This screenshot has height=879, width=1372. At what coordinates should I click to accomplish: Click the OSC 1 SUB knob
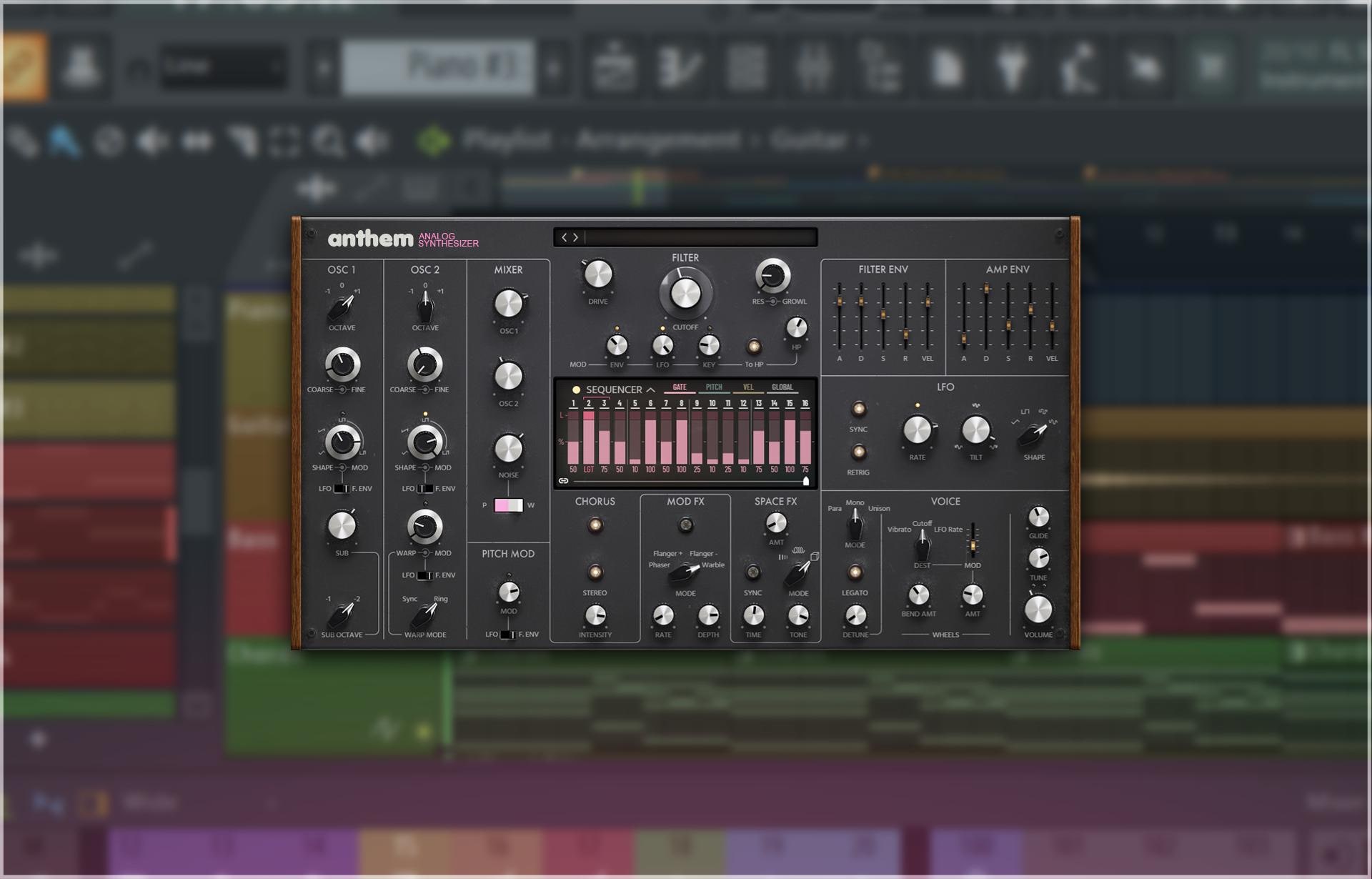[342, 526]
